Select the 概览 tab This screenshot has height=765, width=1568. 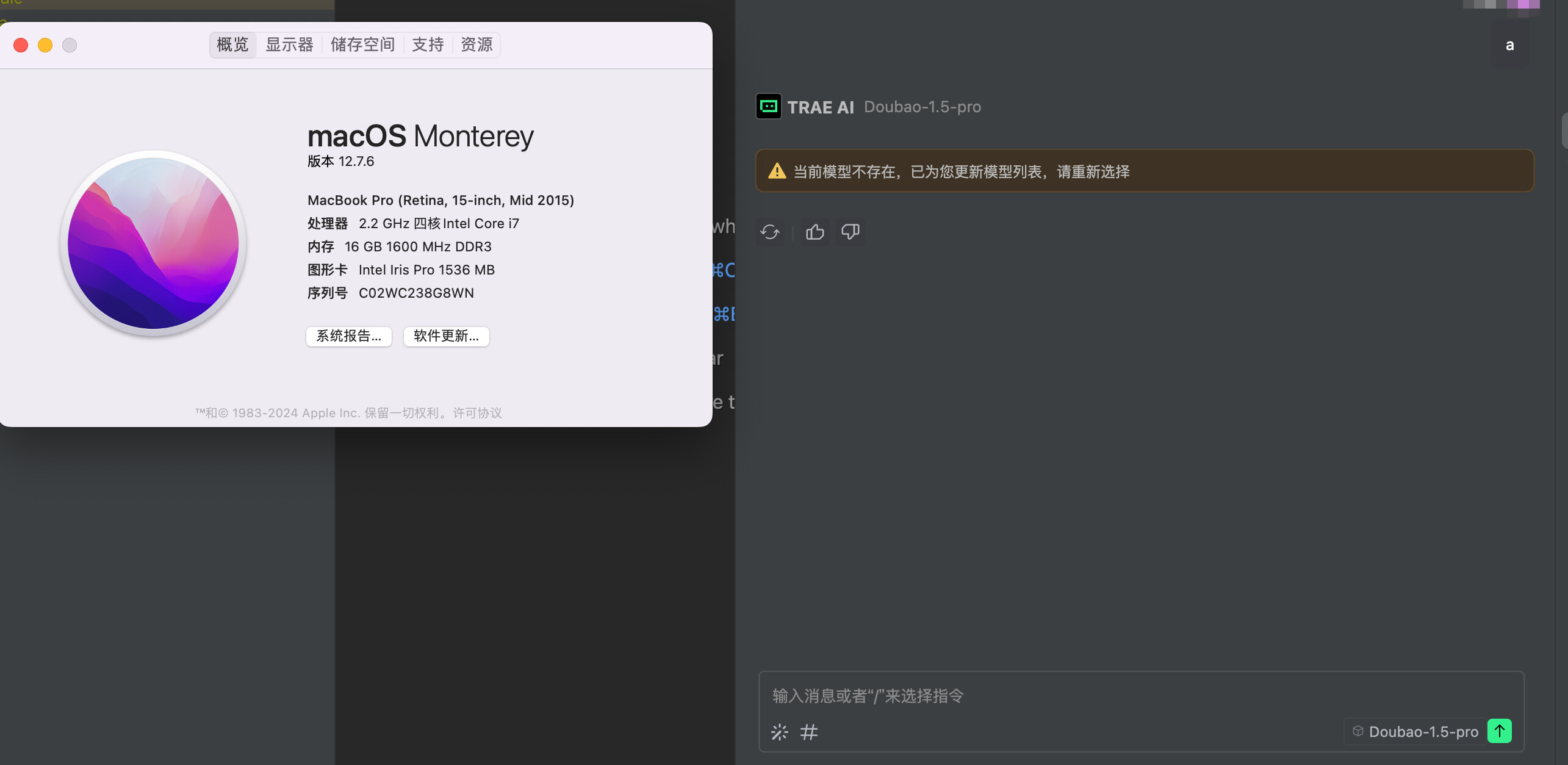click(232, 45)
